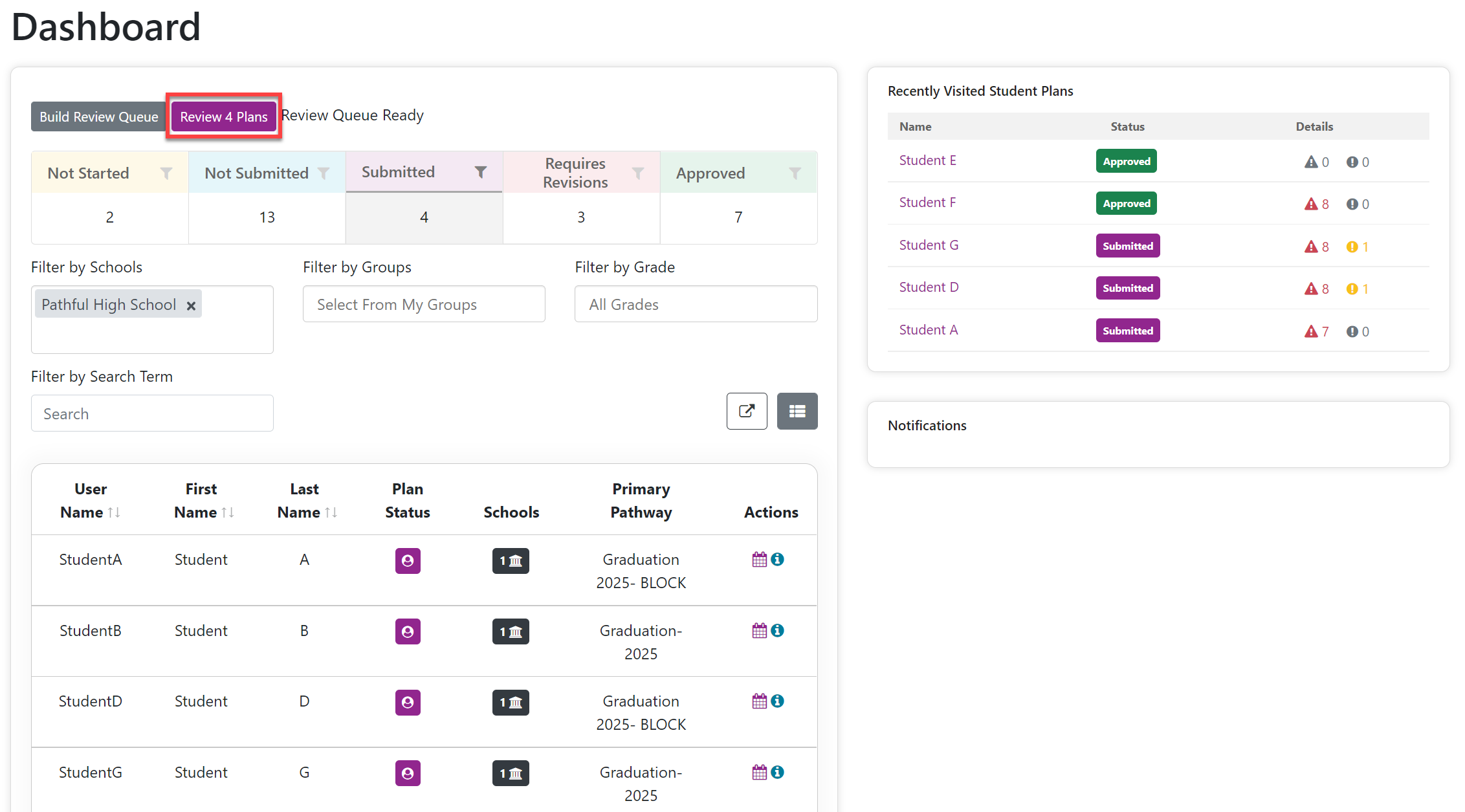This screenshot has height=812, width=1465.
Task: Open info icon for StudentB row
Action: click(x=778, y=630)
